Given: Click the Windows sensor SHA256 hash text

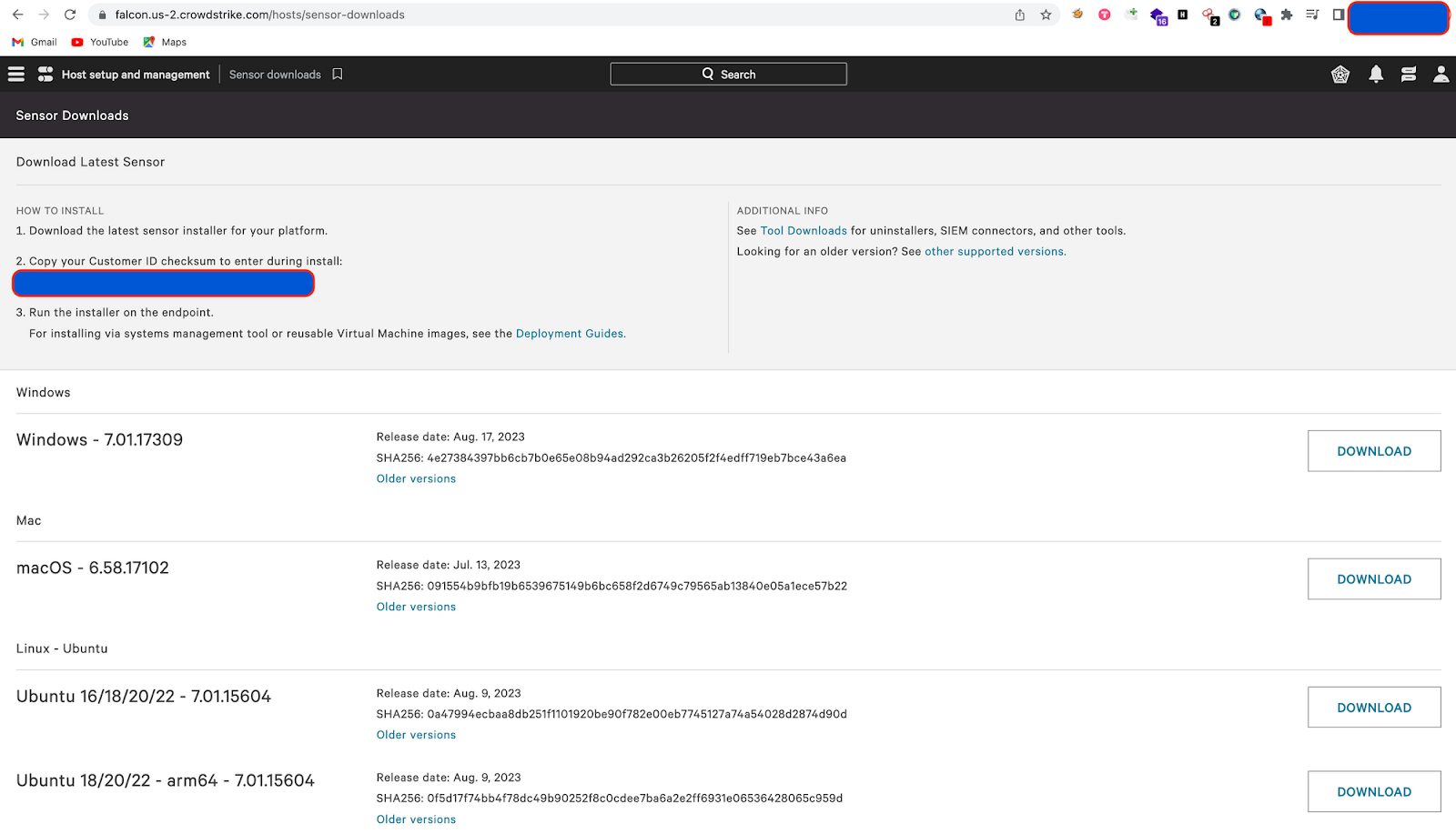Looking at the screenshot, I should (612, 458).
